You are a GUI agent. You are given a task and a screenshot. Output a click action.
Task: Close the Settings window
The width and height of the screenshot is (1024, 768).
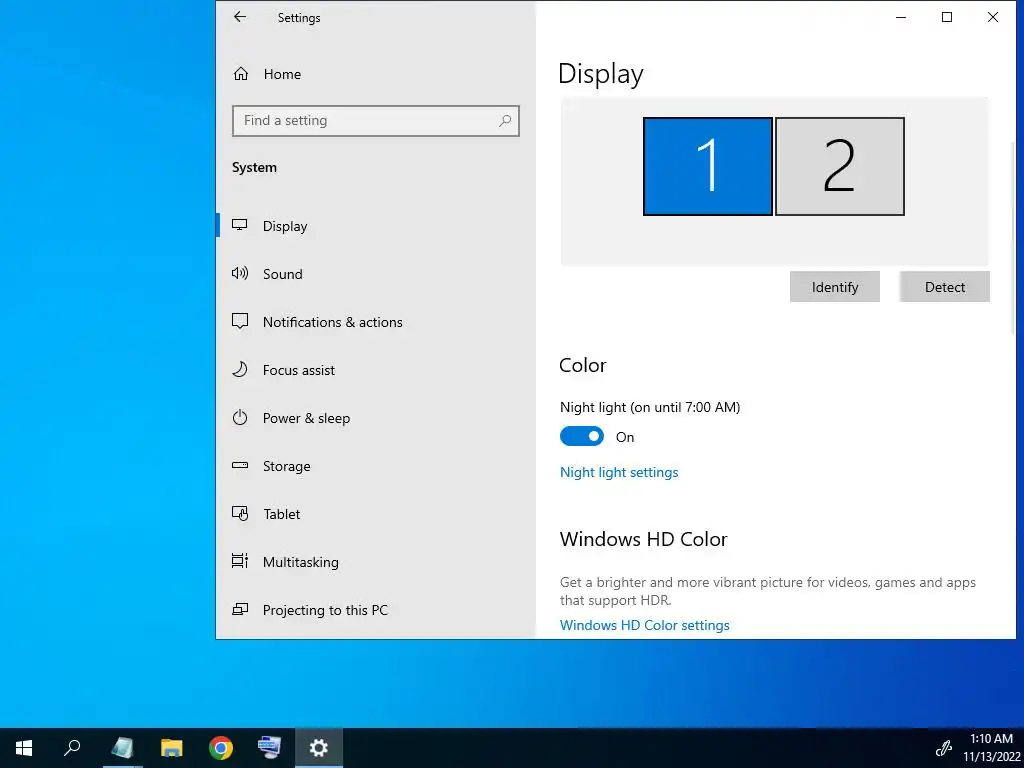coord(993,18)
